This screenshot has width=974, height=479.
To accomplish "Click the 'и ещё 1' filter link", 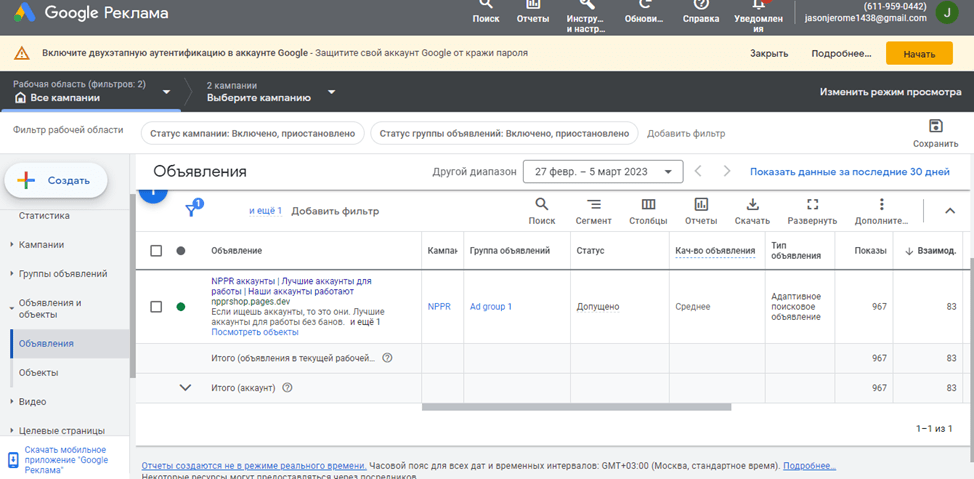I will 265,211.
